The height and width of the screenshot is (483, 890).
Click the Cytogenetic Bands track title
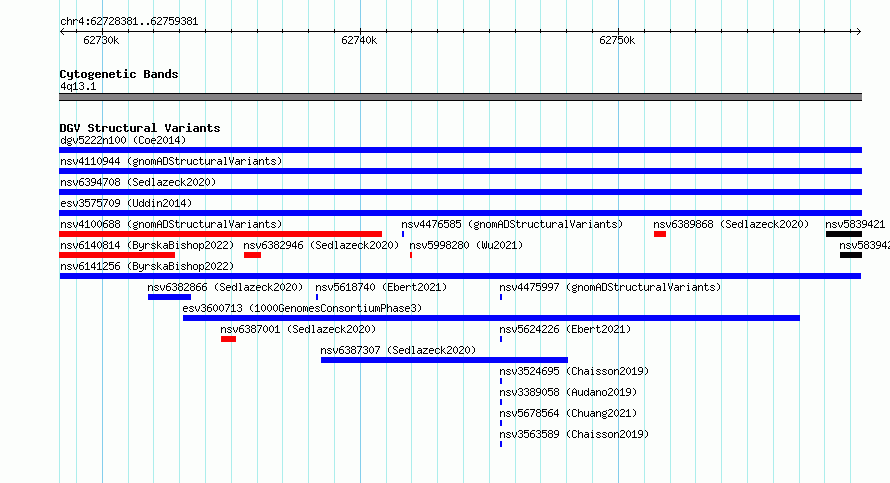119,74
